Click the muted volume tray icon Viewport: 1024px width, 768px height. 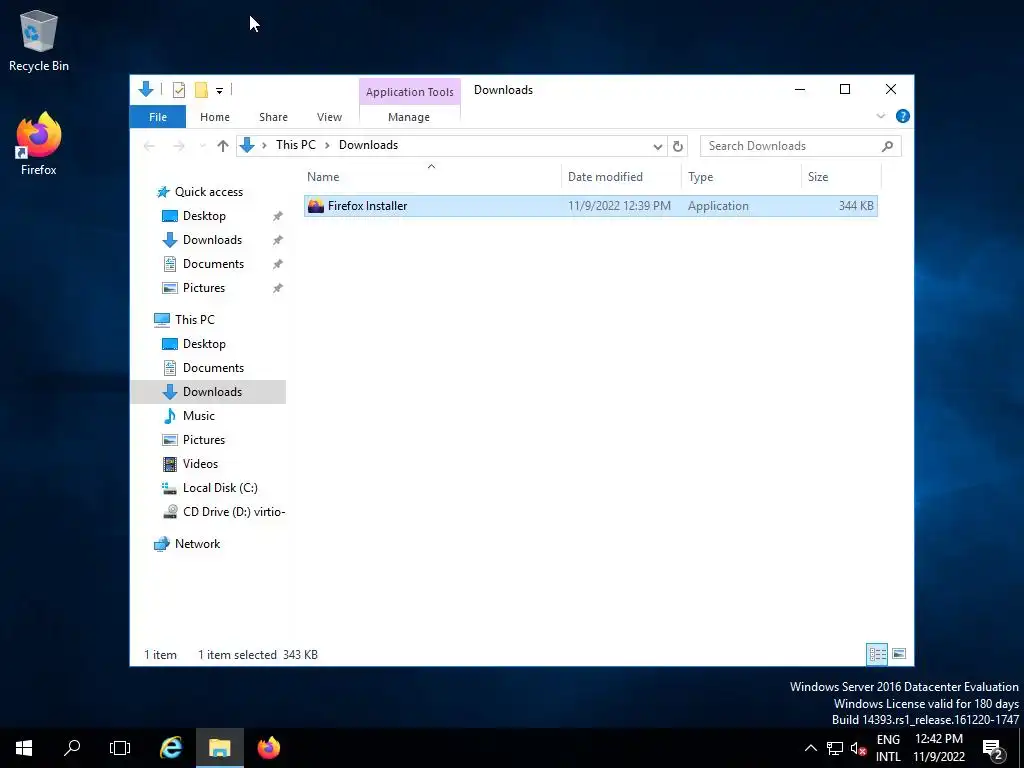pos(857,748)
